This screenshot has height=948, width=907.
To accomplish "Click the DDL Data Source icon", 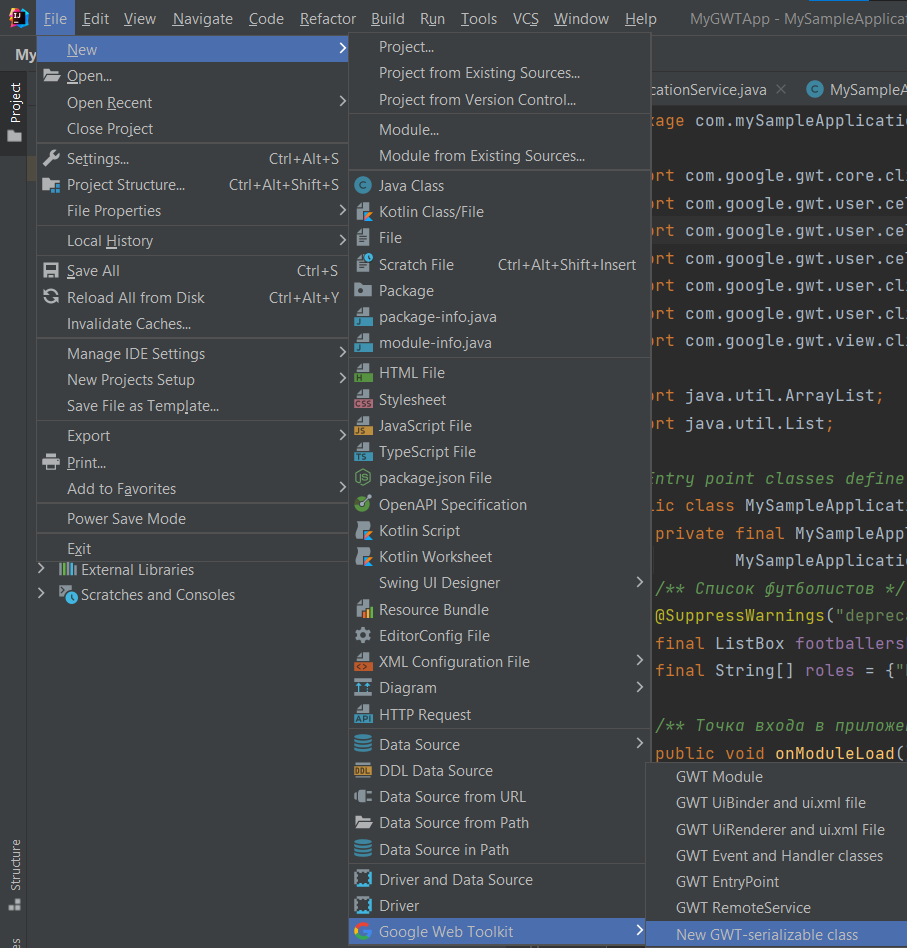I will tap(363, 770).
